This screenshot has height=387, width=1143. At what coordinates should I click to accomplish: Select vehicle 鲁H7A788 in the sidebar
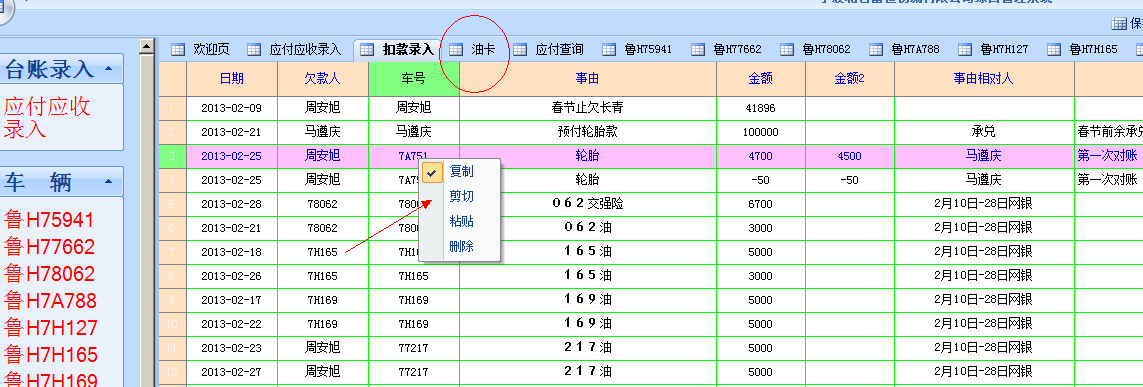click(x=51, y=301)
